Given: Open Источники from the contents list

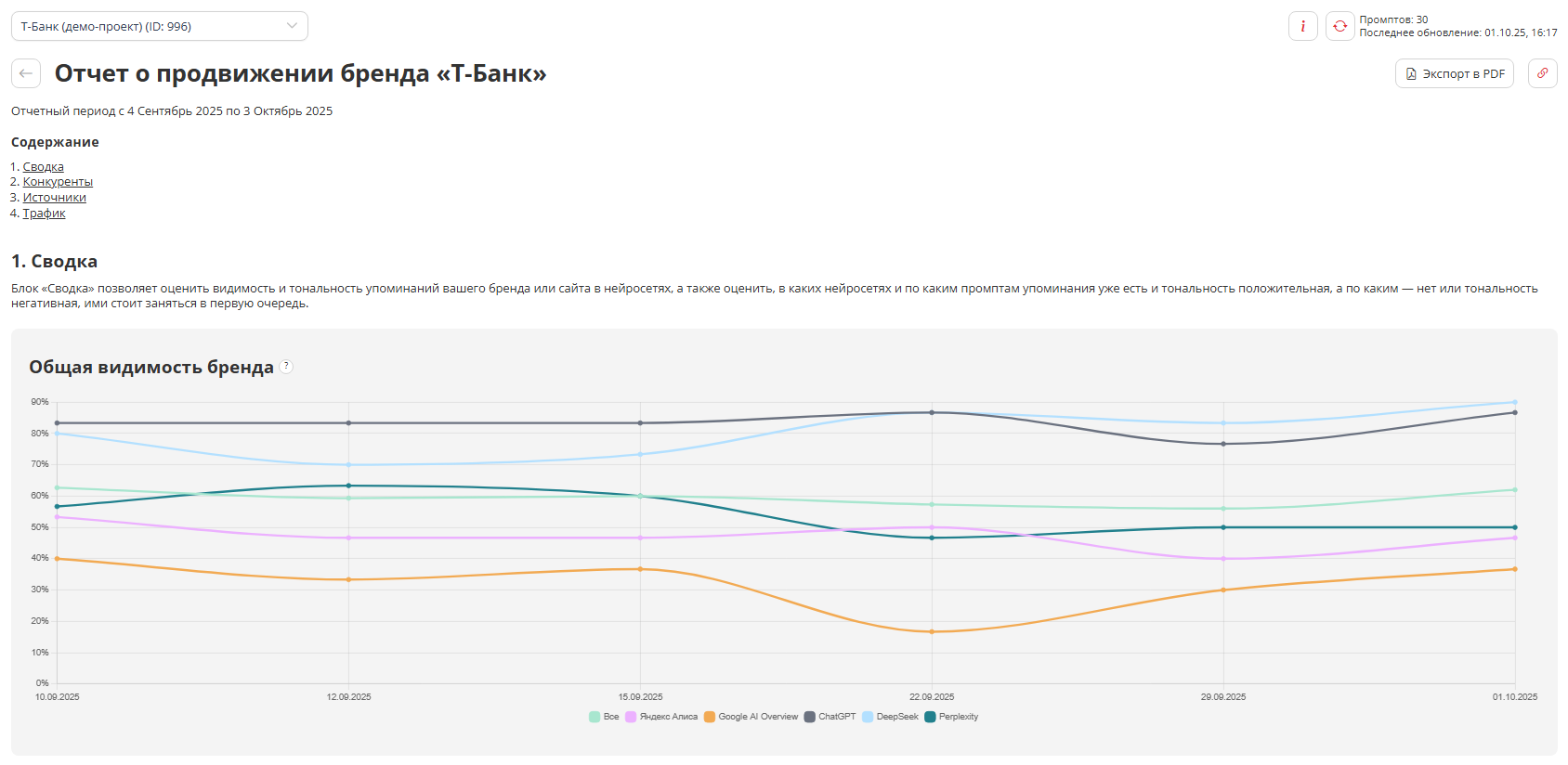Looking at the screenshot, I should pyautogui.click(x=54, y=198).
